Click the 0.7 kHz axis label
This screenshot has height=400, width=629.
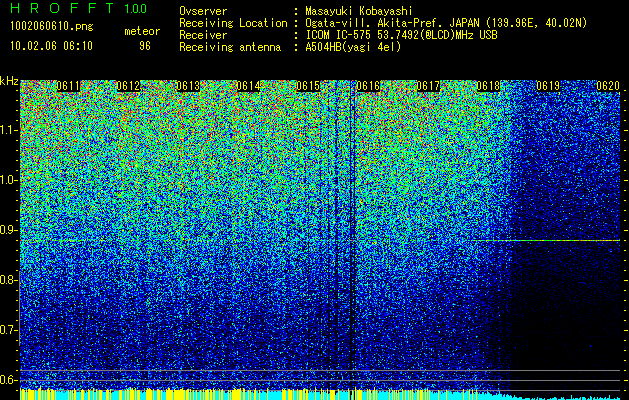8,330
